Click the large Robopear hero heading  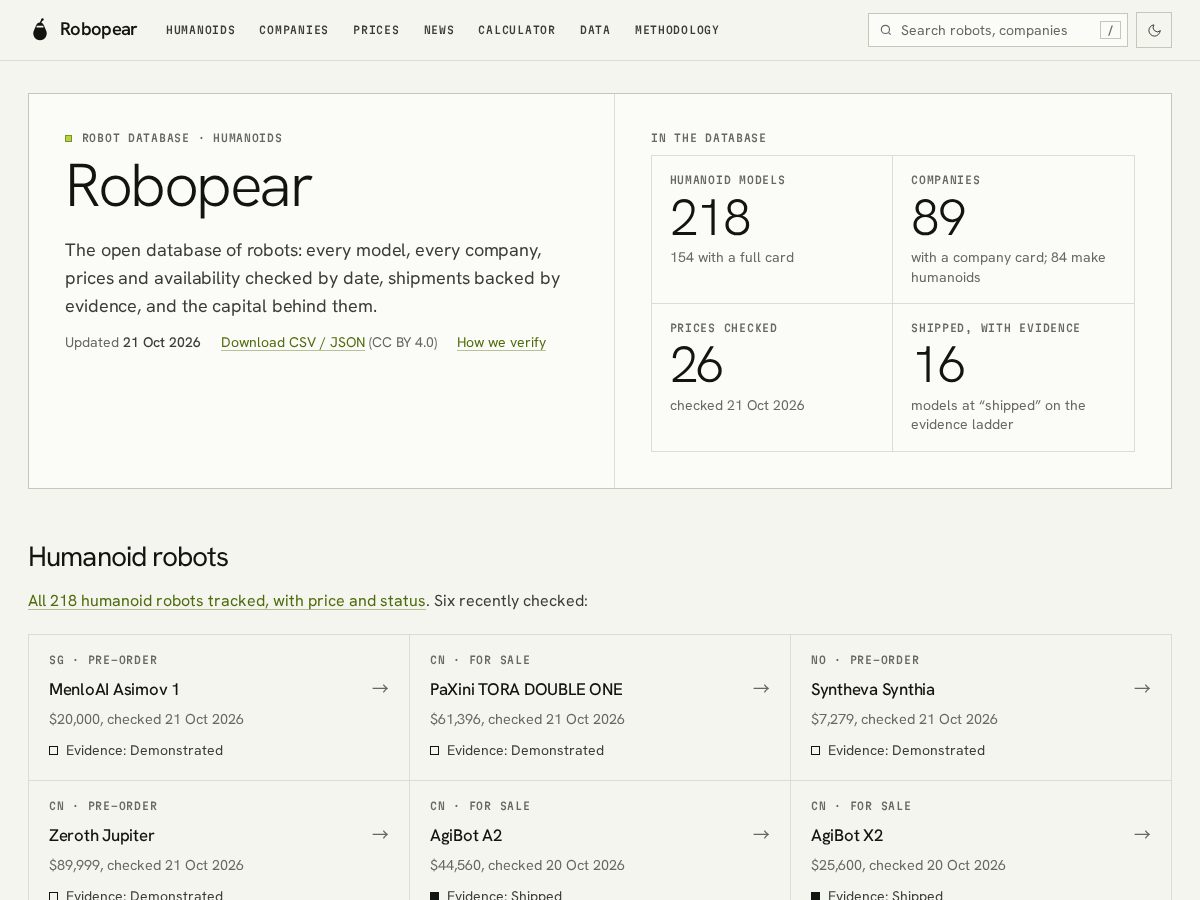click(x=189, y=187)
